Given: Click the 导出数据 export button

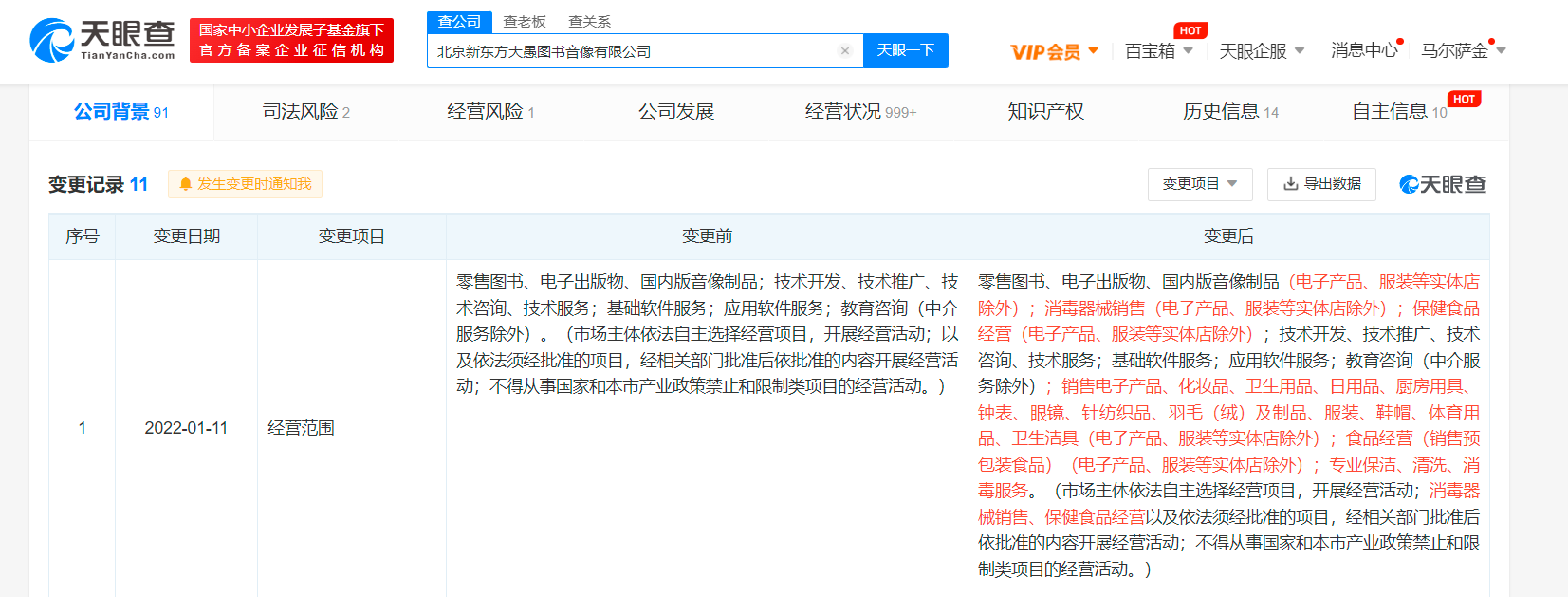Looking at the screenshot, I should [x=1321, y=184].
